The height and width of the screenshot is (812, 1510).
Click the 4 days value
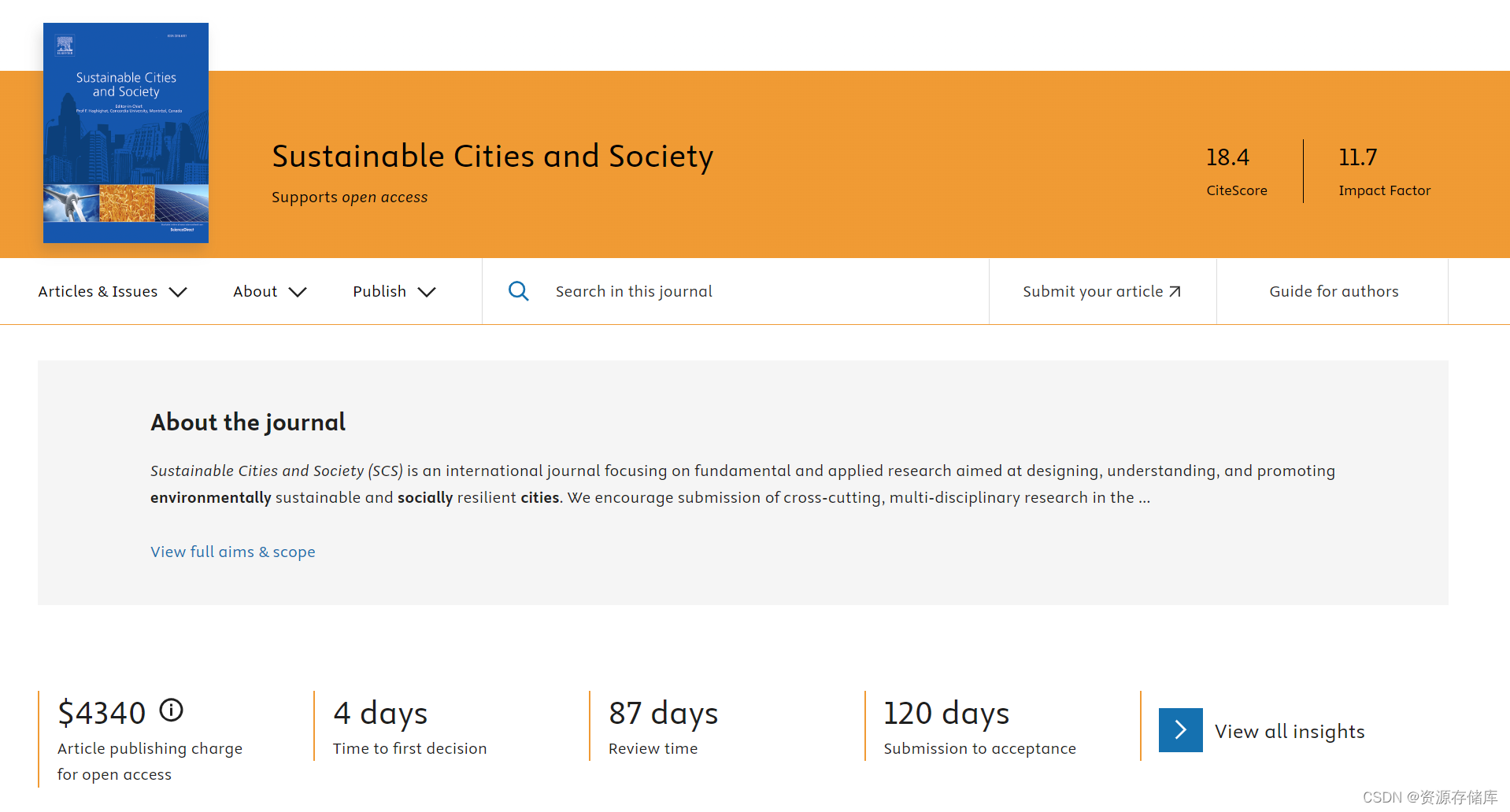coord(380,714)
